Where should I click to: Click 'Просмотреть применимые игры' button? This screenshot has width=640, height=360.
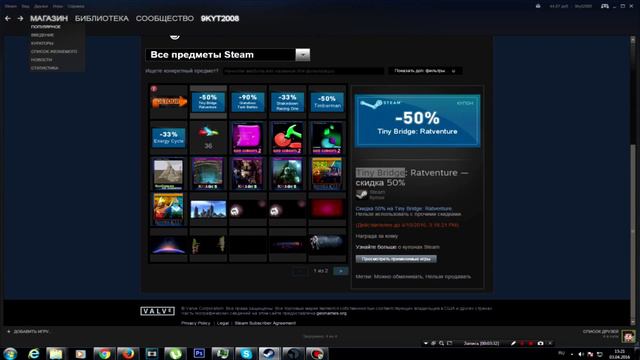(x=396, y=259)
